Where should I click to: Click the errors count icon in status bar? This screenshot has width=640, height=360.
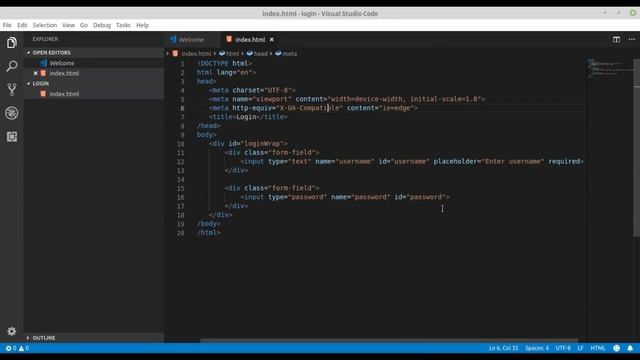tap(8, 348)
